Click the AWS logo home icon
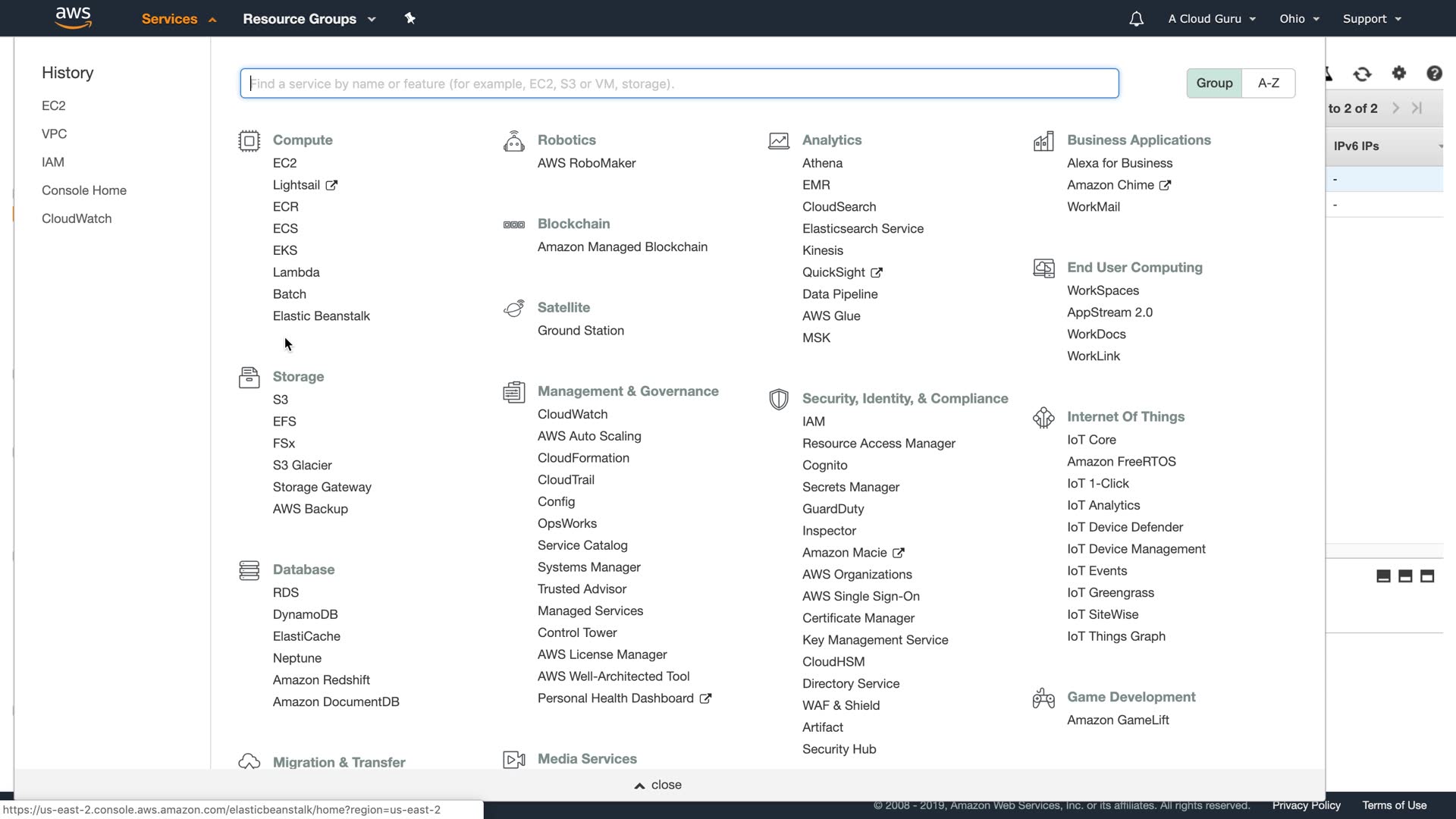Image resolution: width=1456 pixels, height=819 pixels. (74, 18)
